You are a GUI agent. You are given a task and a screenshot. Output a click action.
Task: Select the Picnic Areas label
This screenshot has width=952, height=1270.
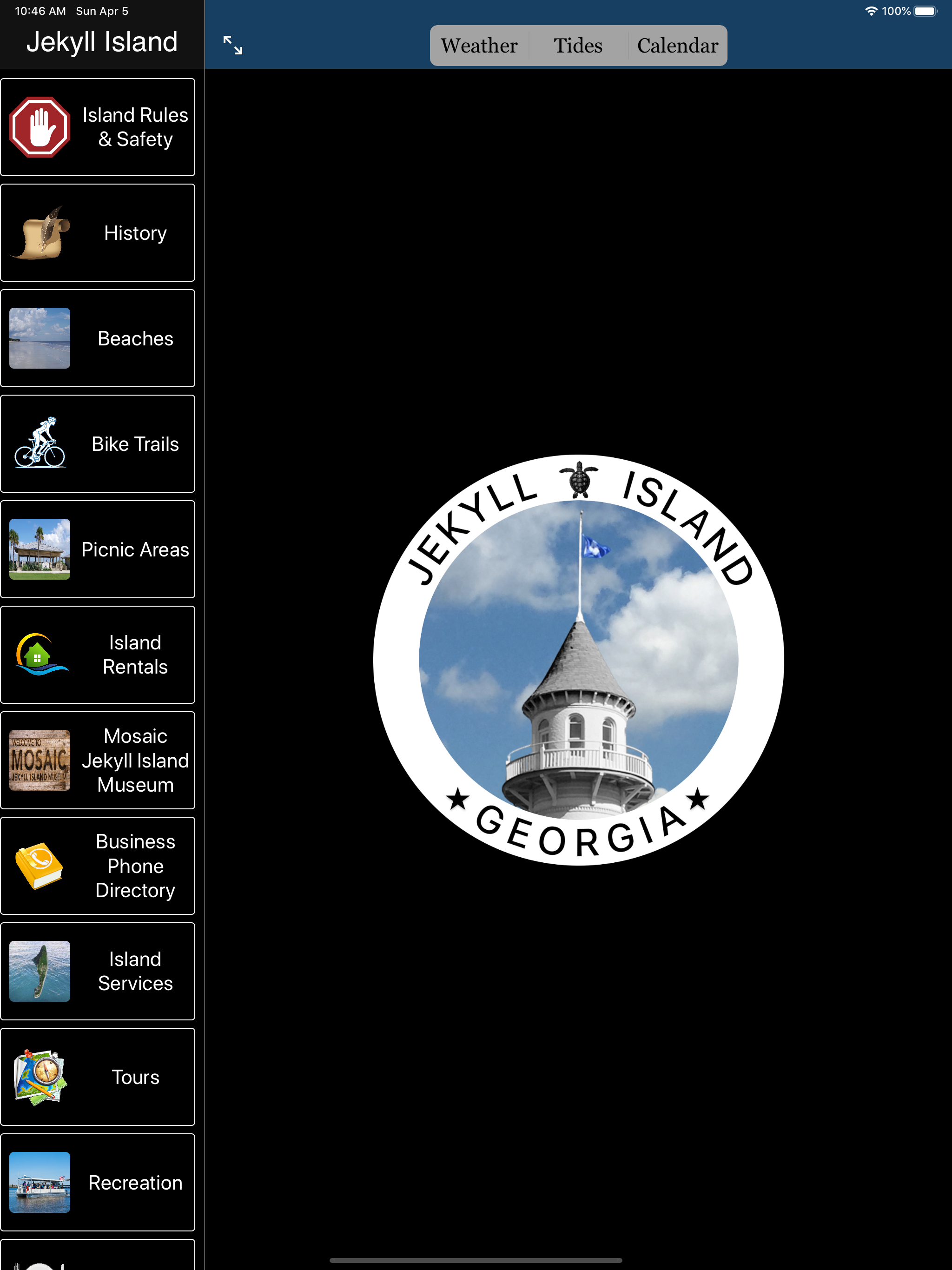(x=136, y=549)
